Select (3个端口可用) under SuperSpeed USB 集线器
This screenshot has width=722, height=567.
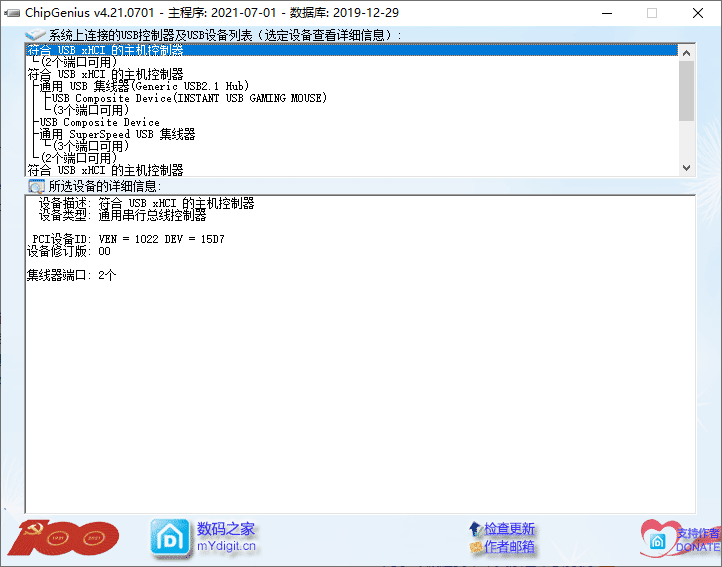pos(90,146)
